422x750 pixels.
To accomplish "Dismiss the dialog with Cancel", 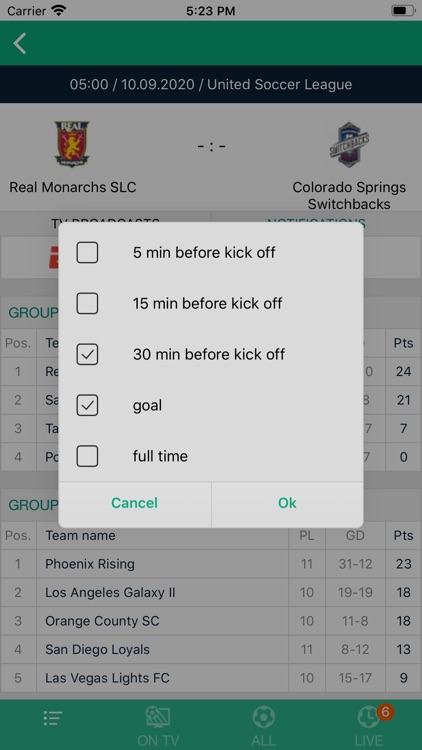I will pos(134,503).
